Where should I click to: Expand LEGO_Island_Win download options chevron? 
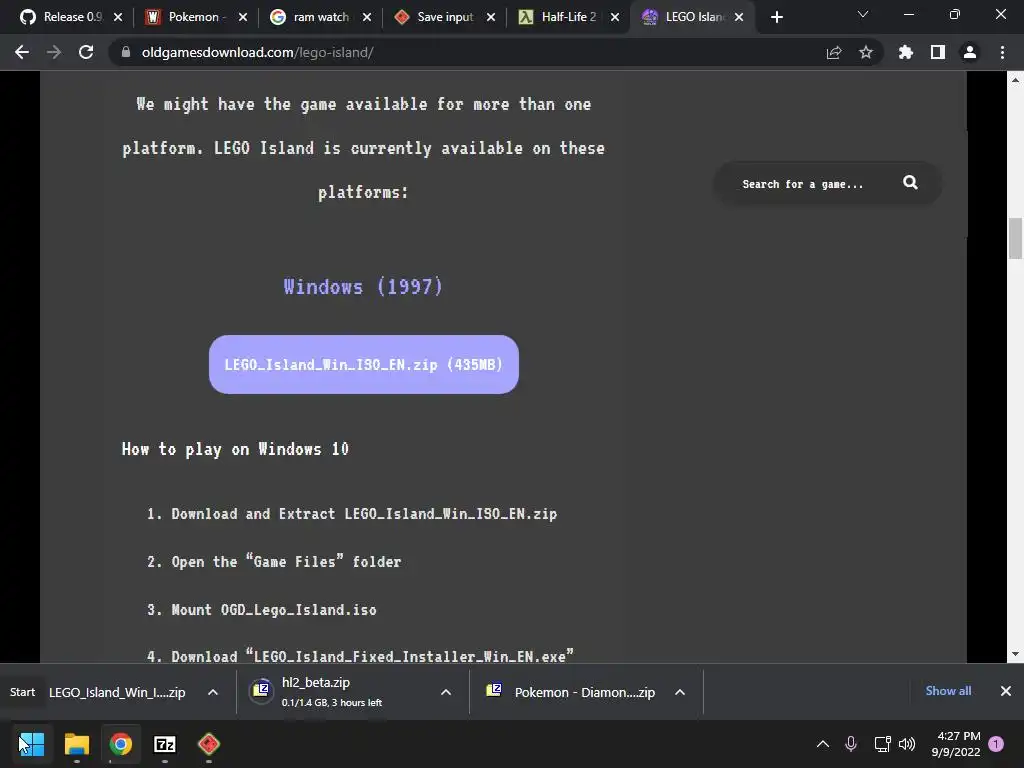click(213, 692)
